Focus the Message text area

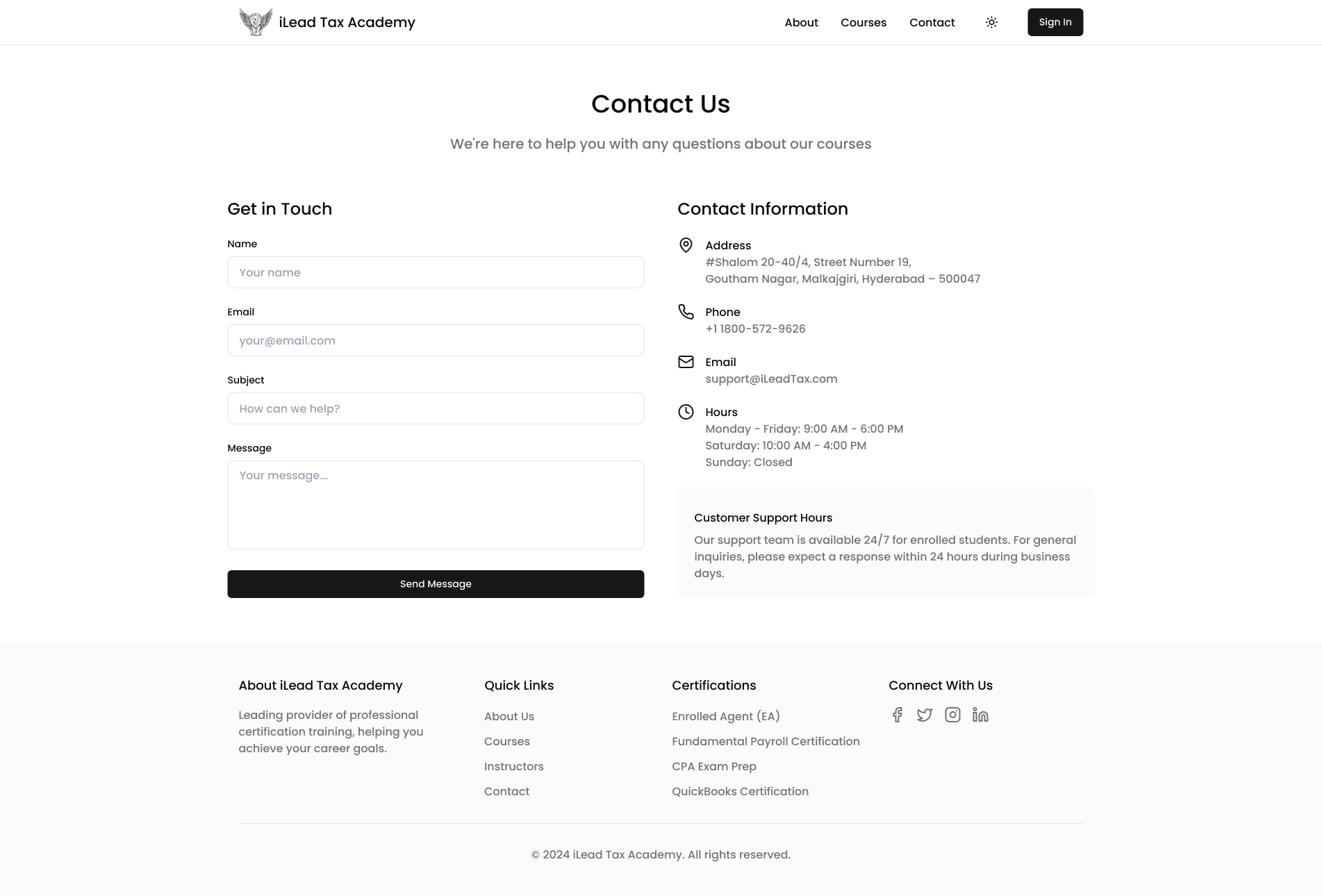click(436, 505)
